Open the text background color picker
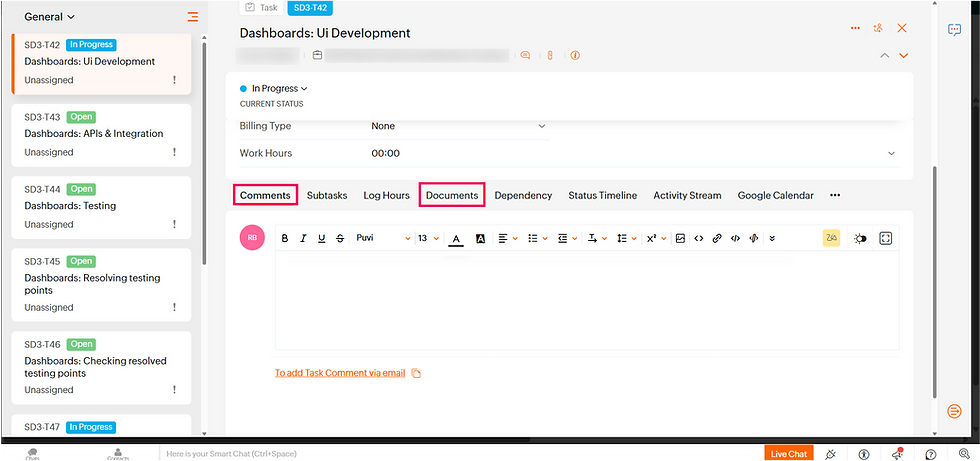Screen dimensions: 980x461 click(481, 238)
